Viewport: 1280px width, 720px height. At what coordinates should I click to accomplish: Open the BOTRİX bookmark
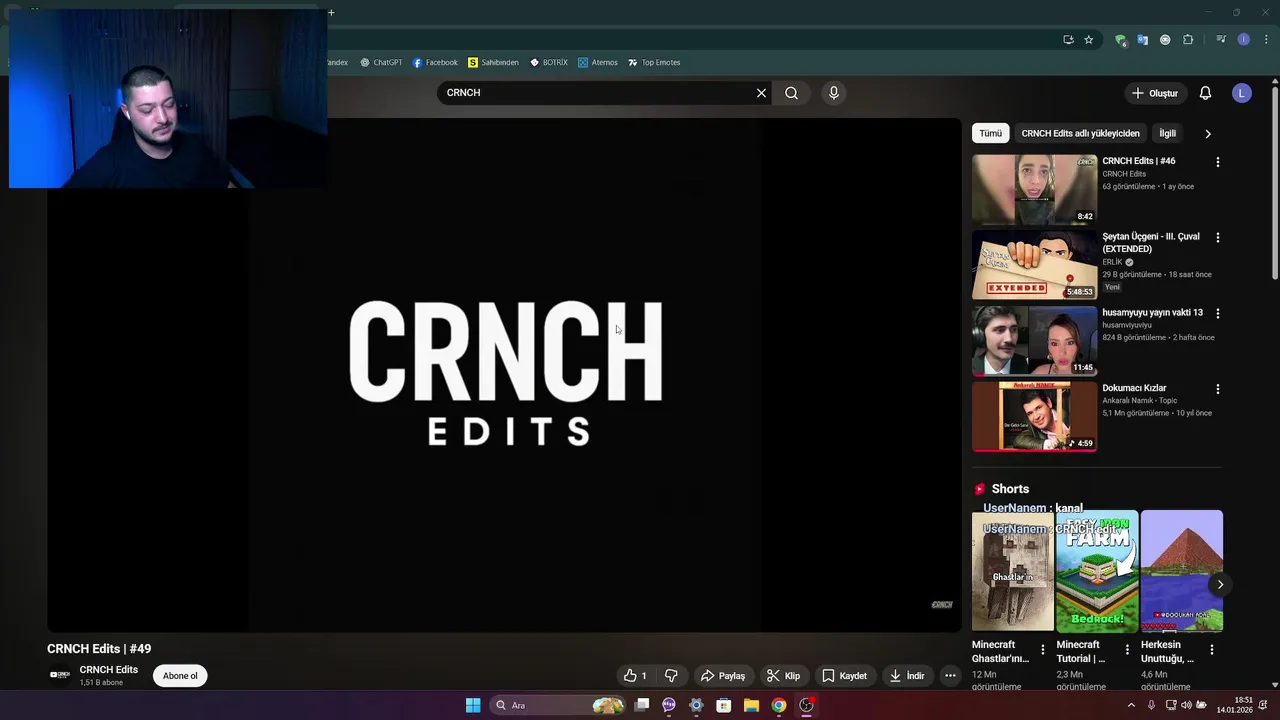click(549, 62)
